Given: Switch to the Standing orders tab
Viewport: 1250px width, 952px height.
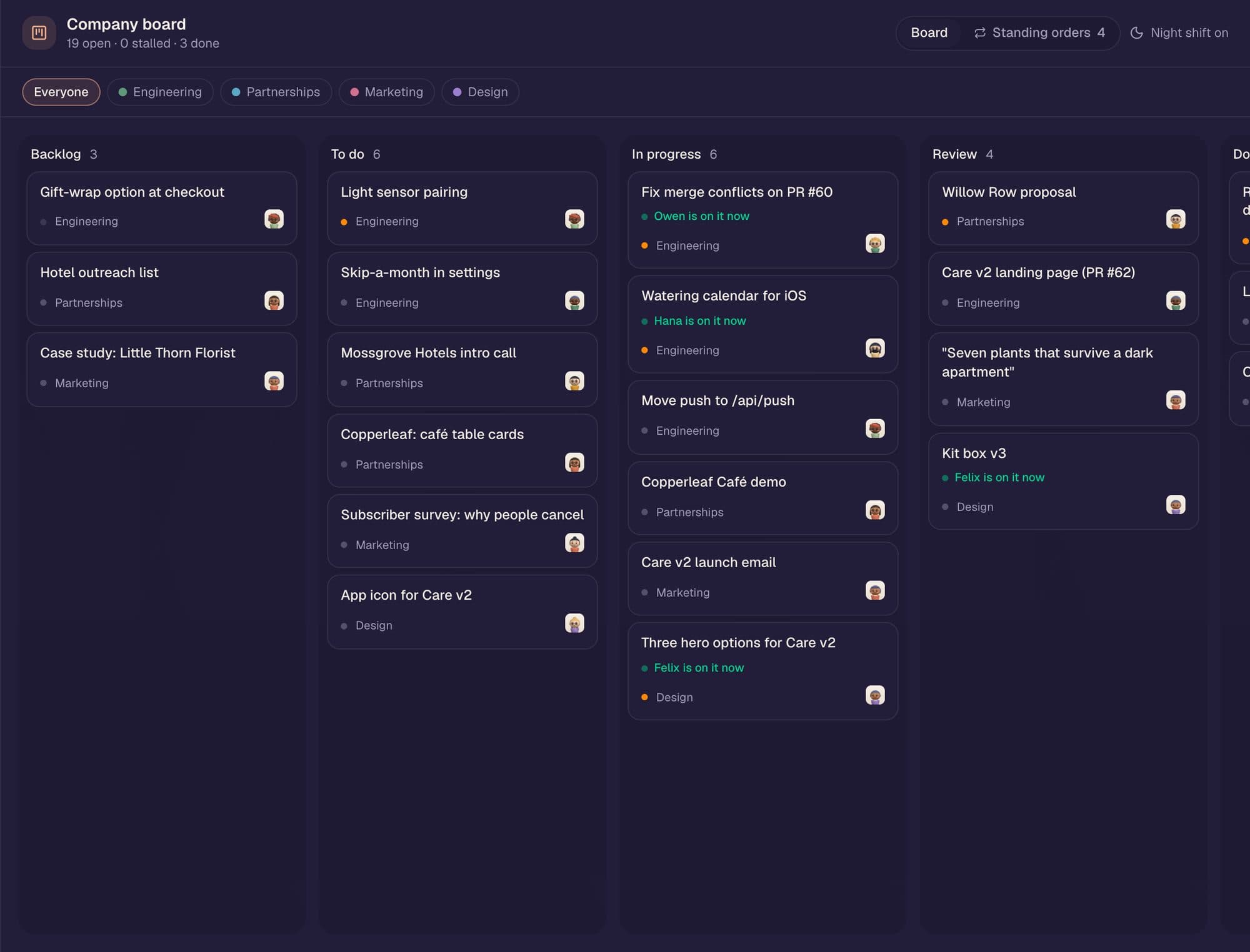Looking at the screenshot, I should 1039,32.
